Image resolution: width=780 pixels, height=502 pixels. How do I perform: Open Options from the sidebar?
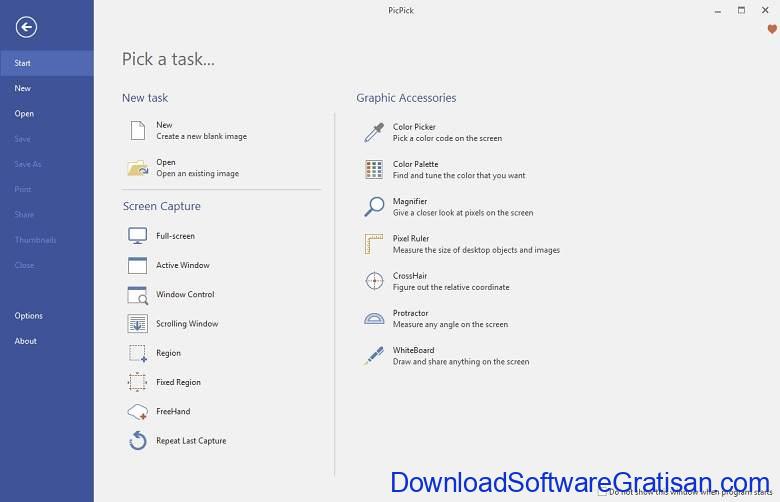point(47,316)
